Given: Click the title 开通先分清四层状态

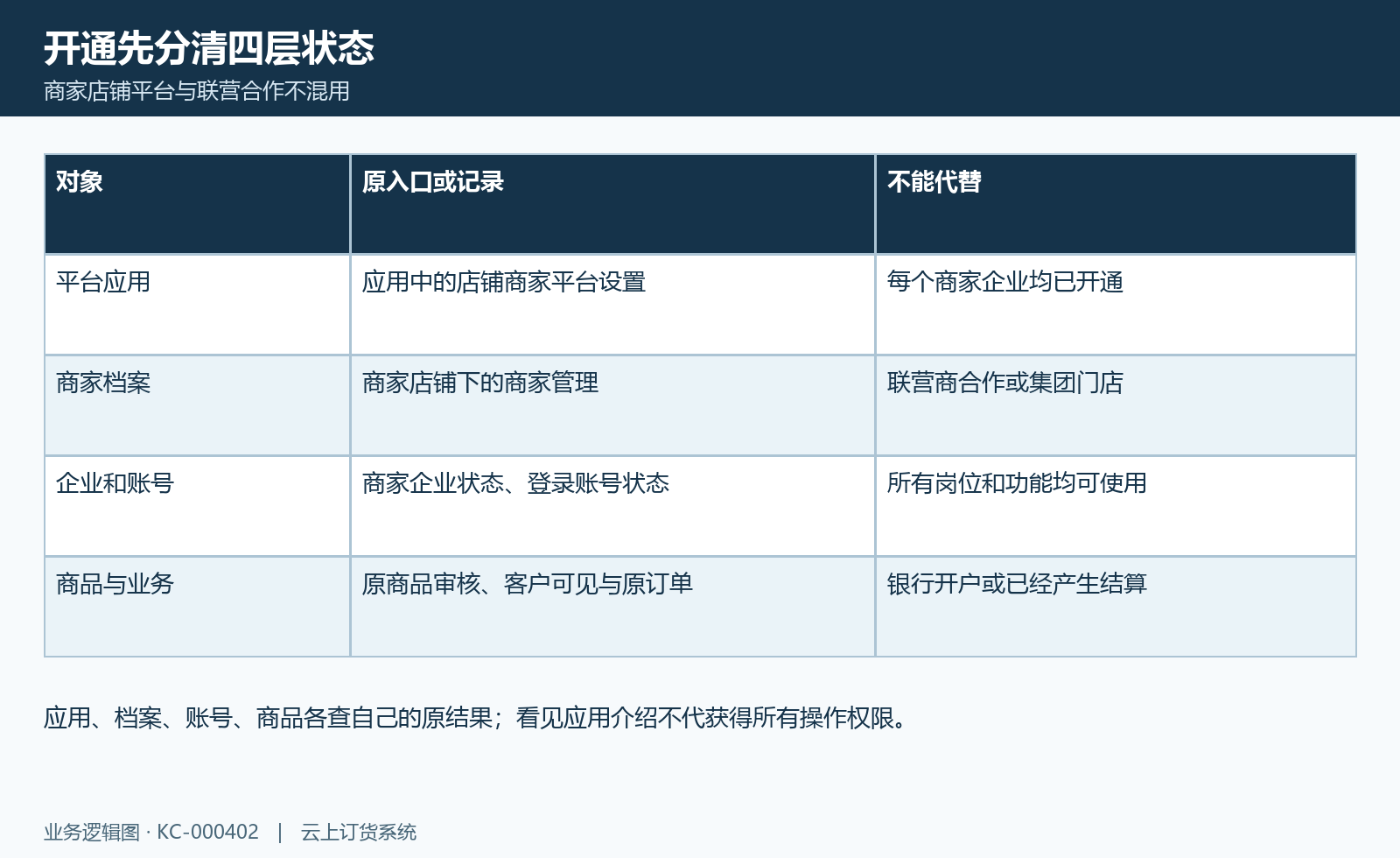Looking at the screenshot, I should point(209,48).
